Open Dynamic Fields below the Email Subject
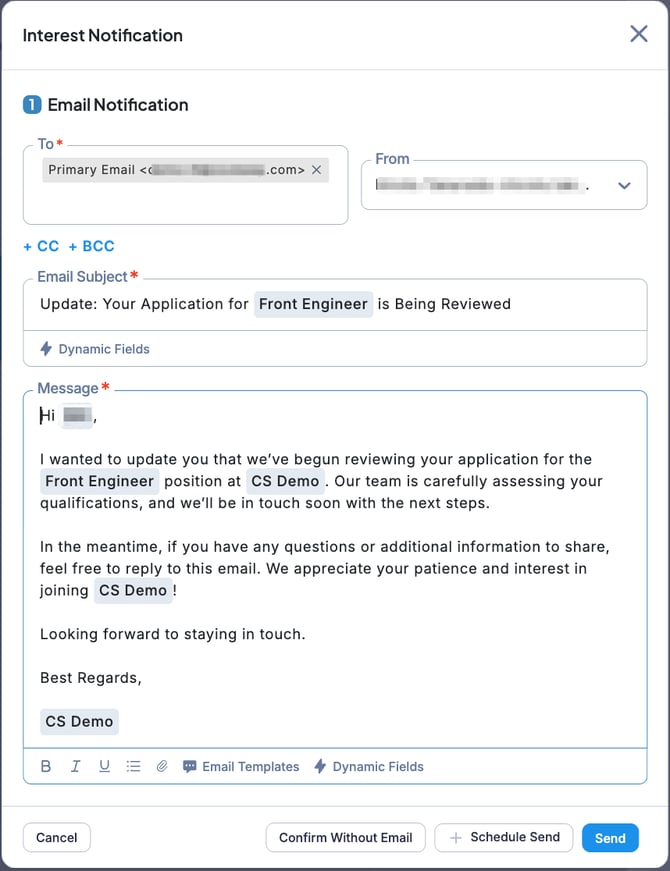 tap(94, 349)
